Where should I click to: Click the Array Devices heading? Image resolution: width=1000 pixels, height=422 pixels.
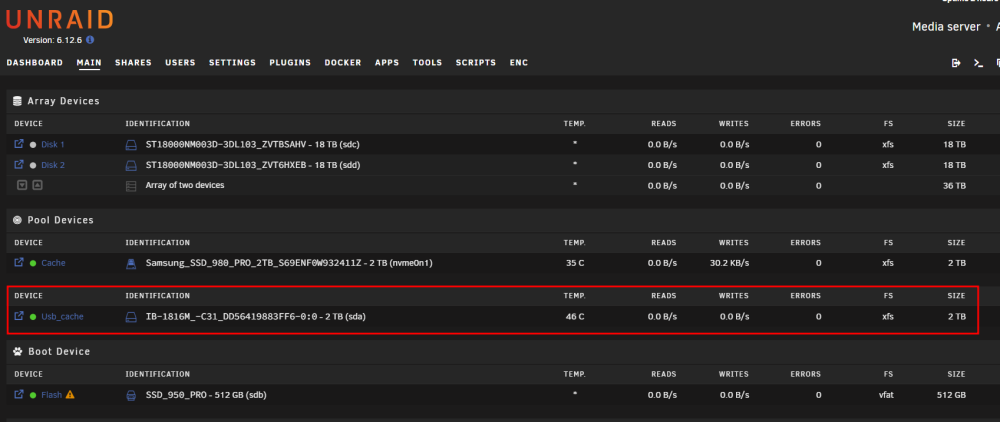pyautogui.click(x=63, y=101)
